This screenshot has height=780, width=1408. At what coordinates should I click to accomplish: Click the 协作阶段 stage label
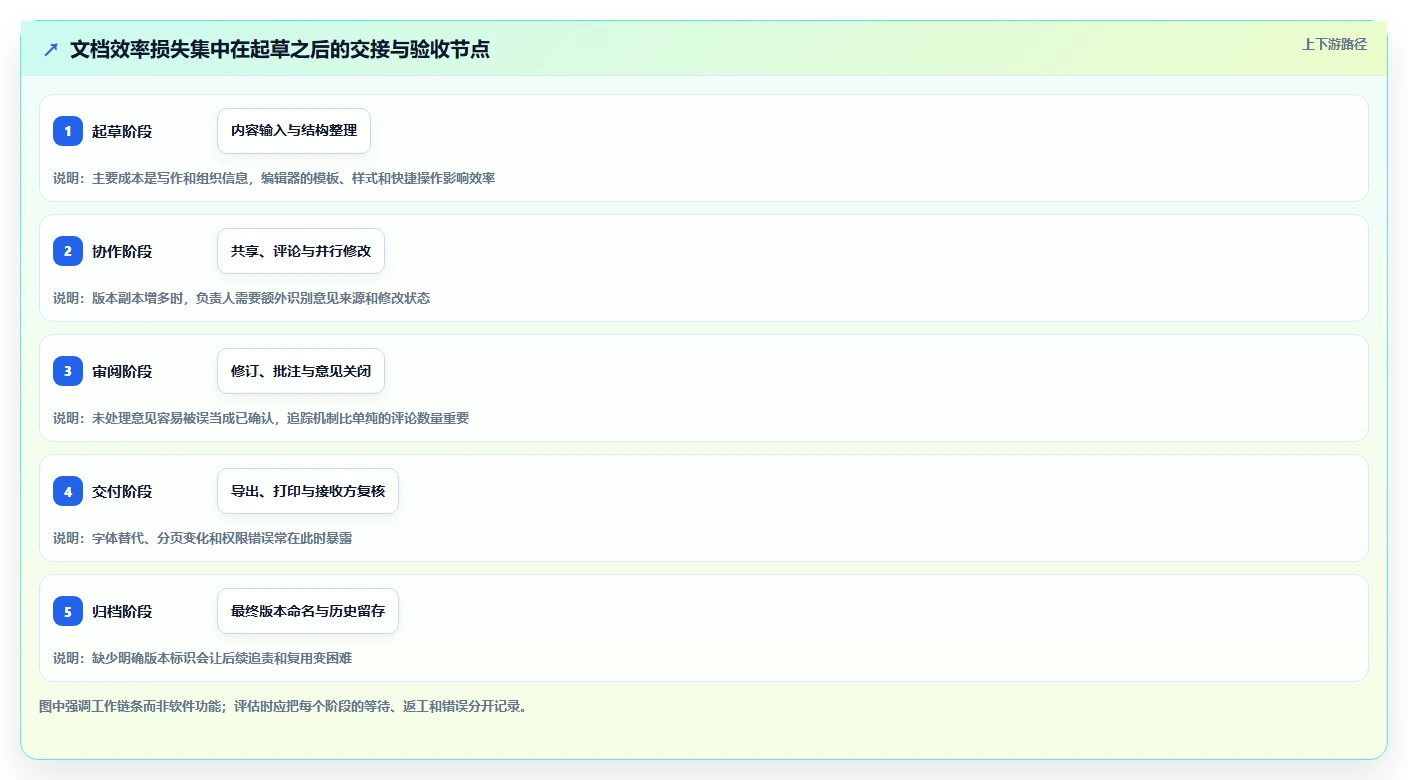pos(122,251)
